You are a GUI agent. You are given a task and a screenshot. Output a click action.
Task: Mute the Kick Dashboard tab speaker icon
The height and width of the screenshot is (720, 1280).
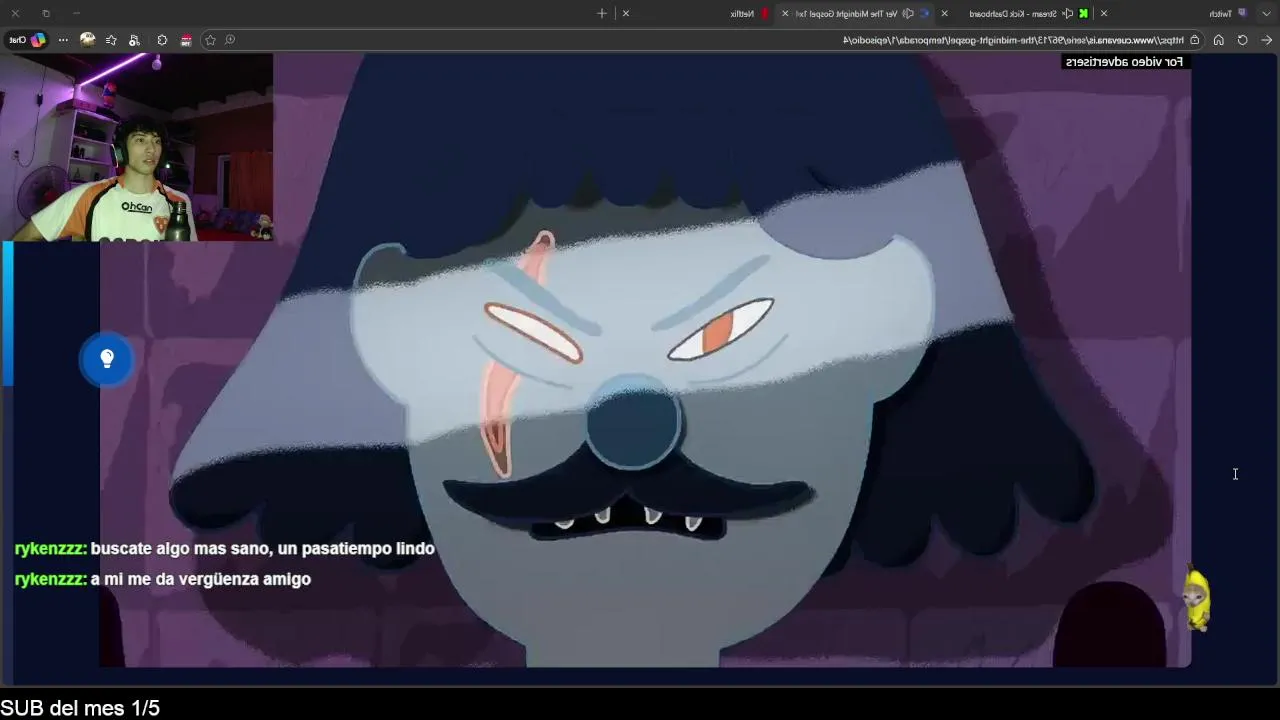[1068, 13]
